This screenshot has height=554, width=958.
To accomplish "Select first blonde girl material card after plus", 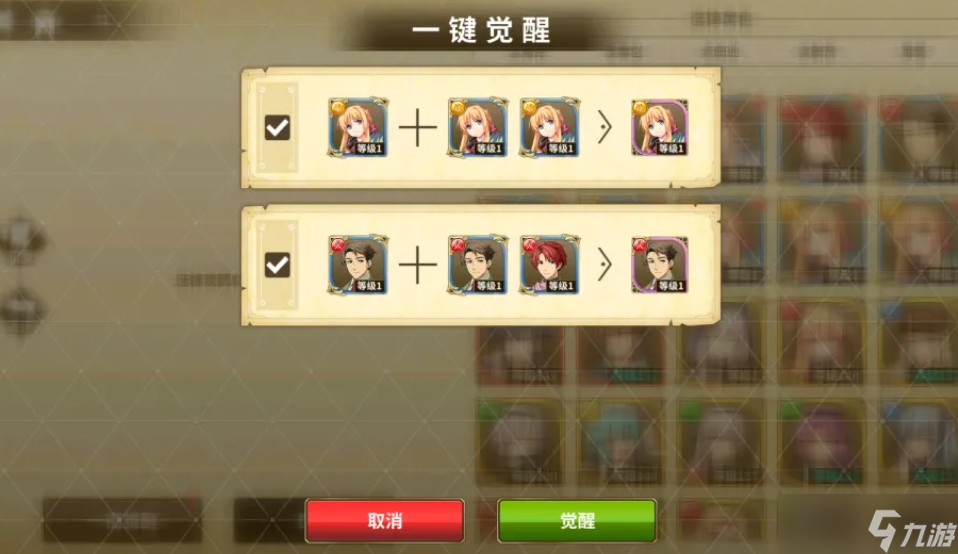I will [x=478, y=127].
